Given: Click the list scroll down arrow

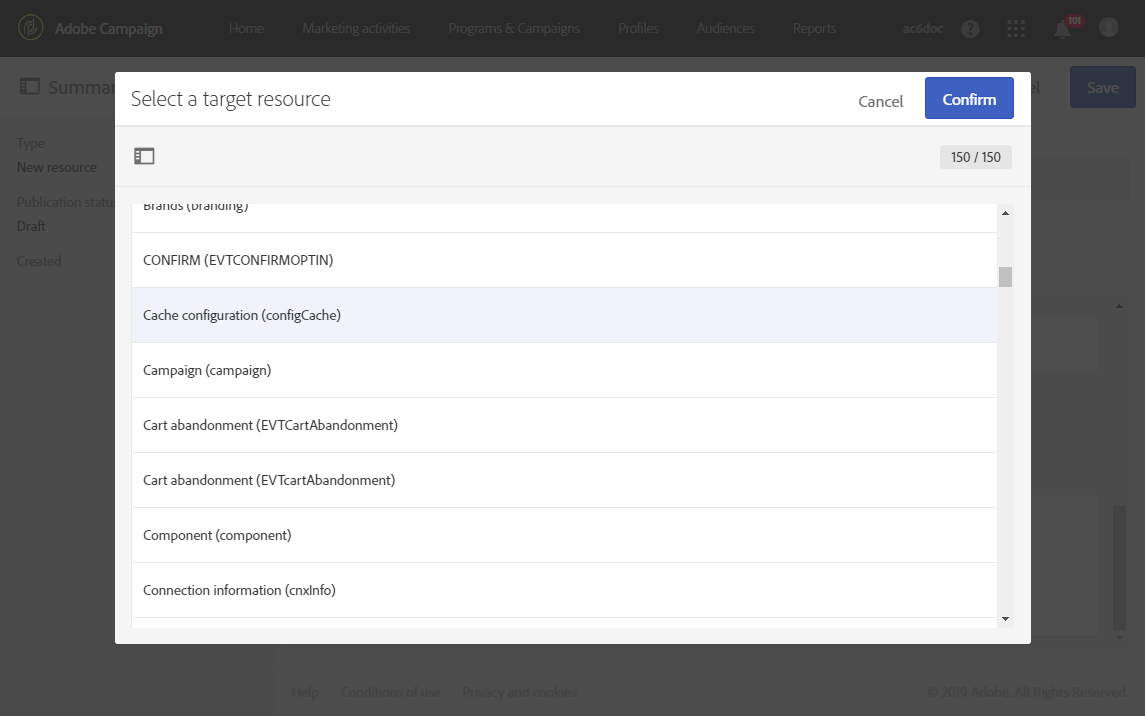Looking at the screenshot, I should point(1005,619).
